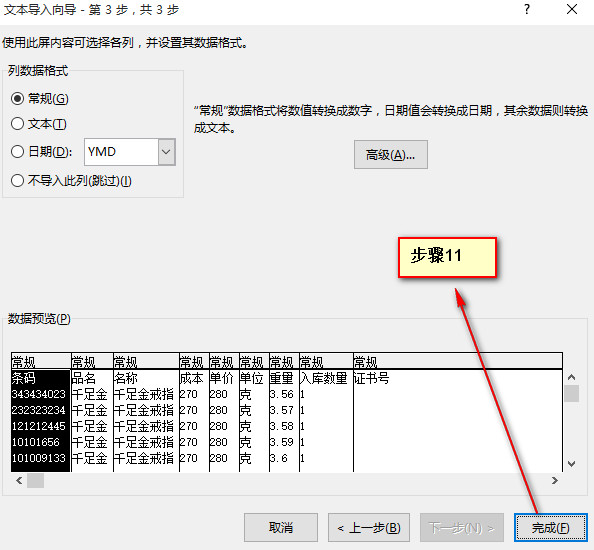
Task: Click barcode cell 101009133
Action: coord(39,458)
